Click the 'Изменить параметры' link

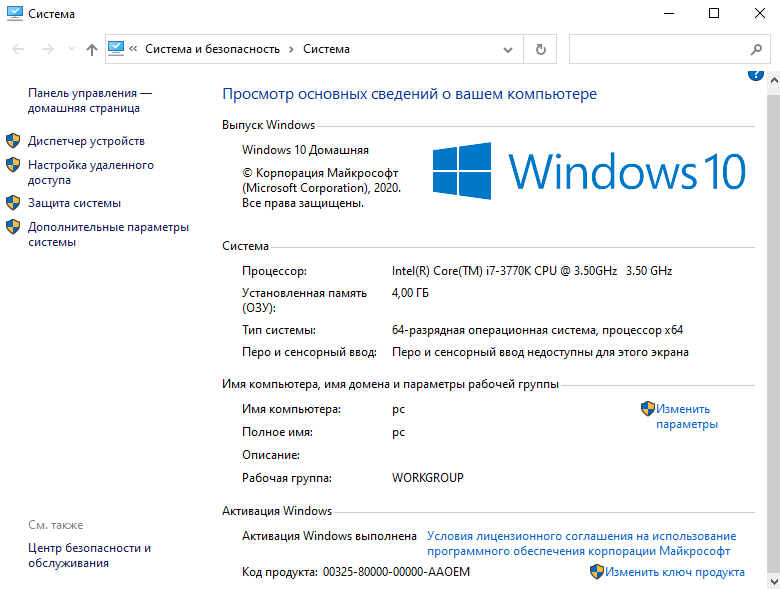(686, 416)
